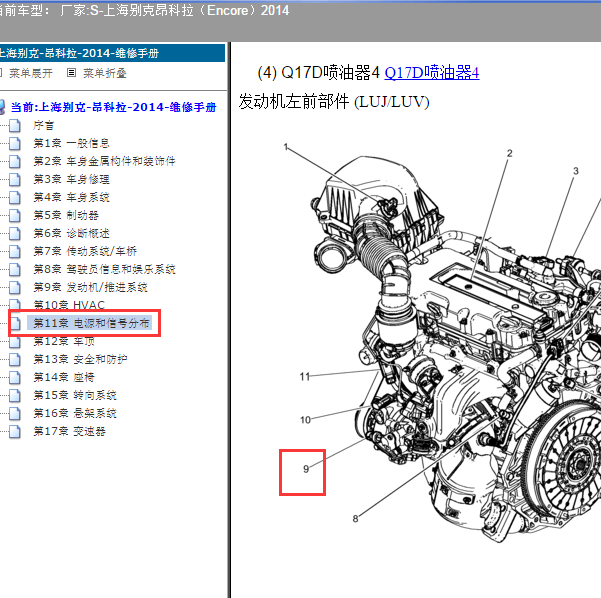601x598 pixels.
Task: Click 菜单展开 to expand the menu
Action: pos(31,73)
